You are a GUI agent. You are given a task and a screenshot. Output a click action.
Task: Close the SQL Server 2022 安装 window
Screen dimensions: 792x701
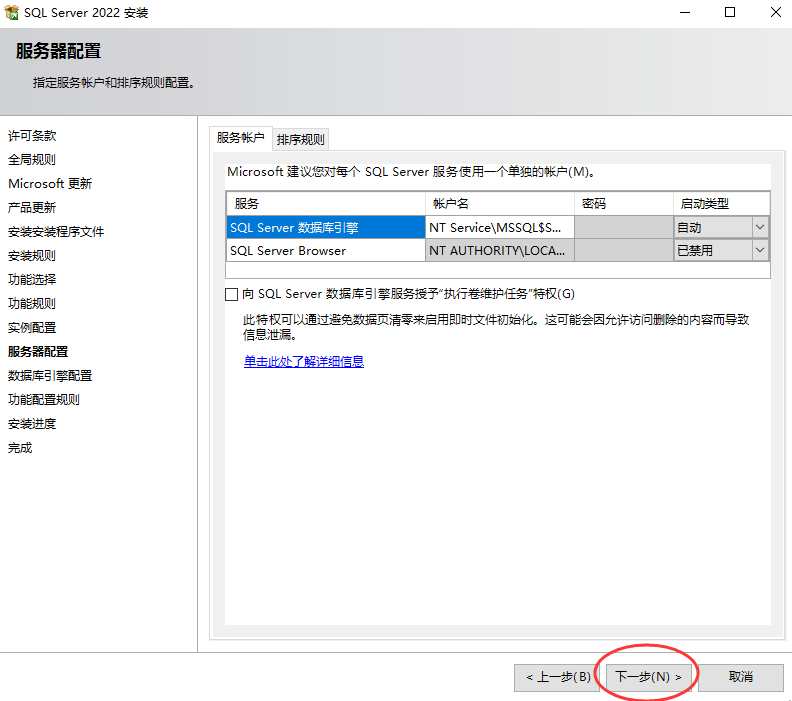pos(776,12)
